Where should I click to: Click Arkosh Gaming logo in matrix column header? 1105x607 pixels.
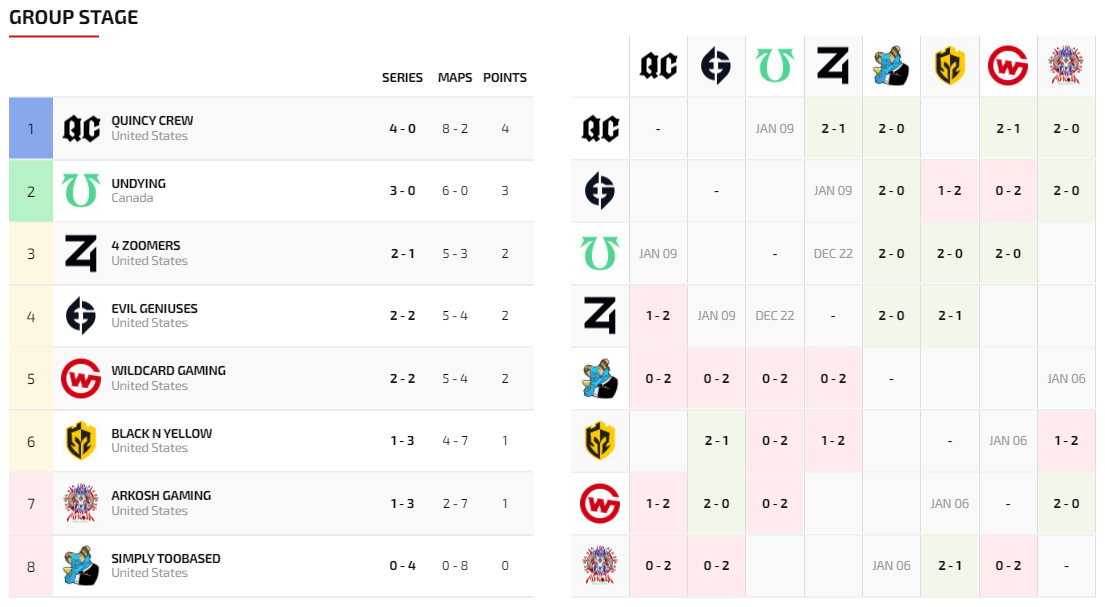(x=1066, y=66)
